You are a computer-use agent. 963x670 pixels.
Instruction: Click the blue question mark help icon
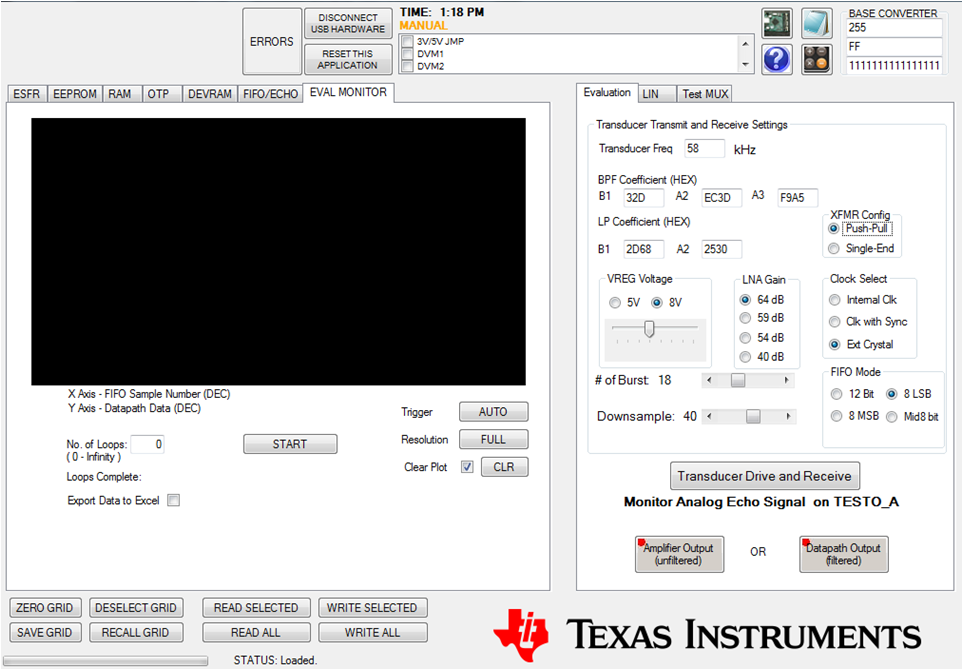776,60
